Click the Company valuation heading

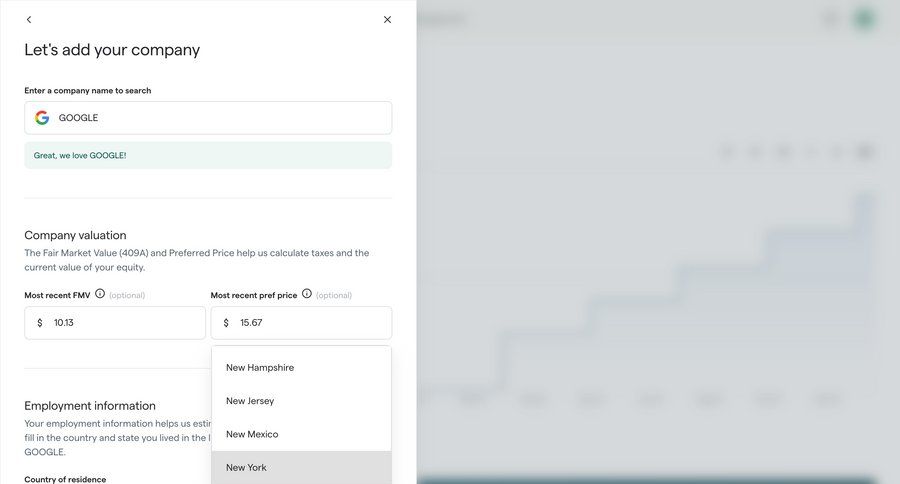(75, 235)
